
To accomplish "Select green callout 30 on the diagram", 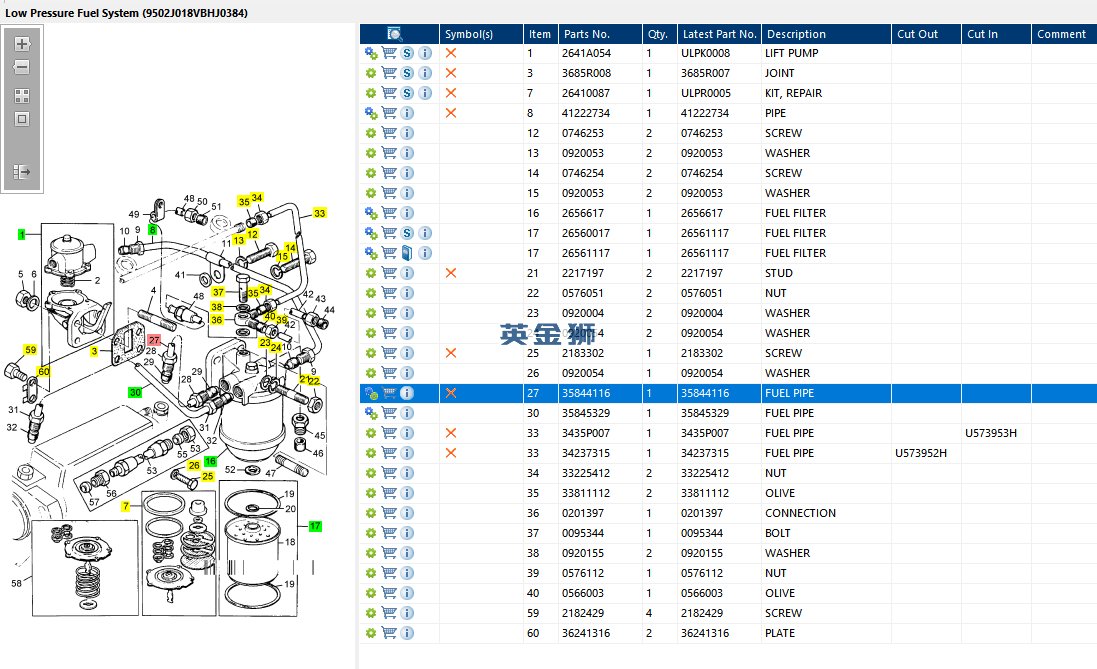I will pyautogui.click(x=135, y=393).
